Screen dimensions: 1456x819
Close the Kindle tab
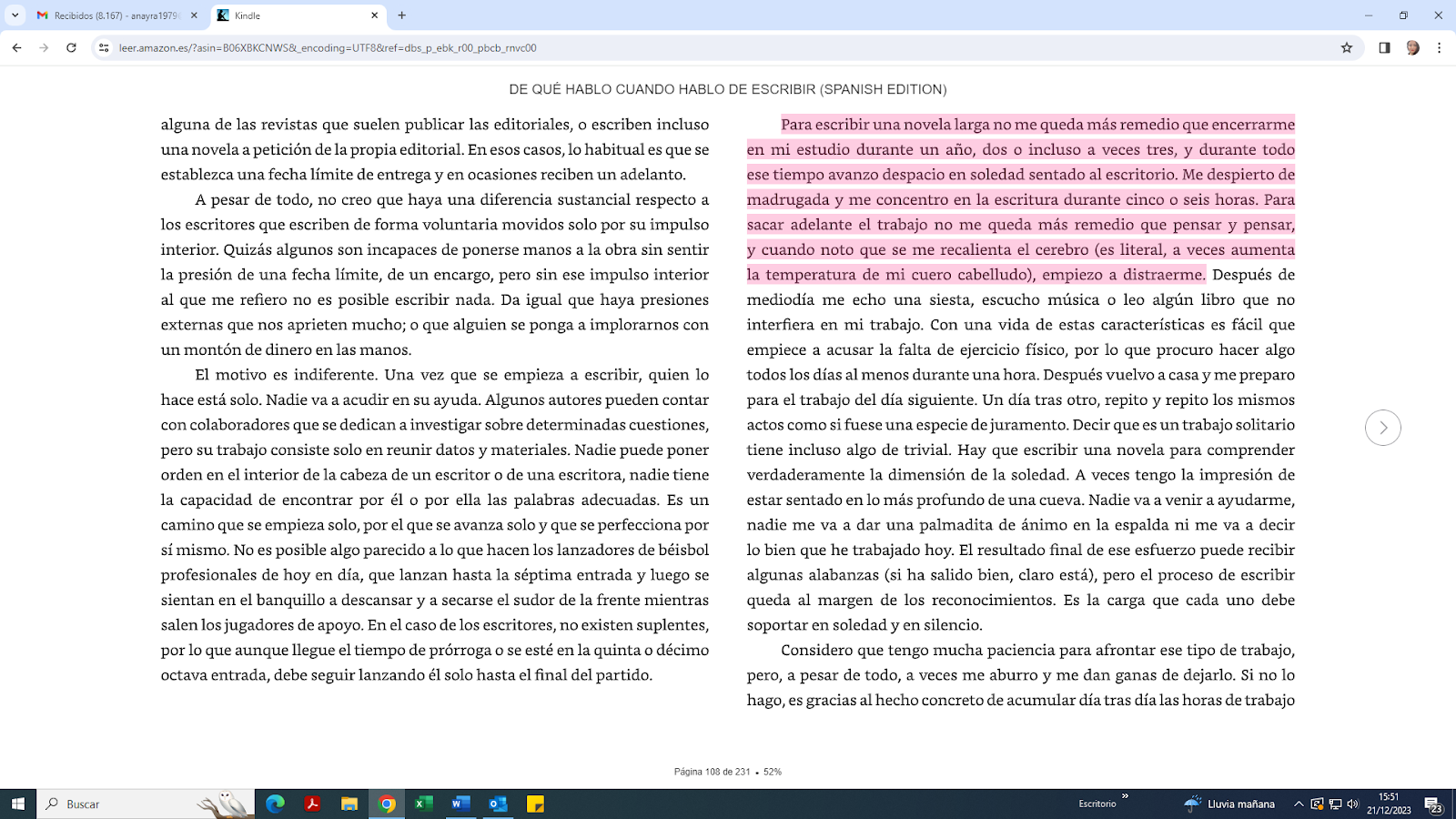pyautogui.click(x=374, y=15)
